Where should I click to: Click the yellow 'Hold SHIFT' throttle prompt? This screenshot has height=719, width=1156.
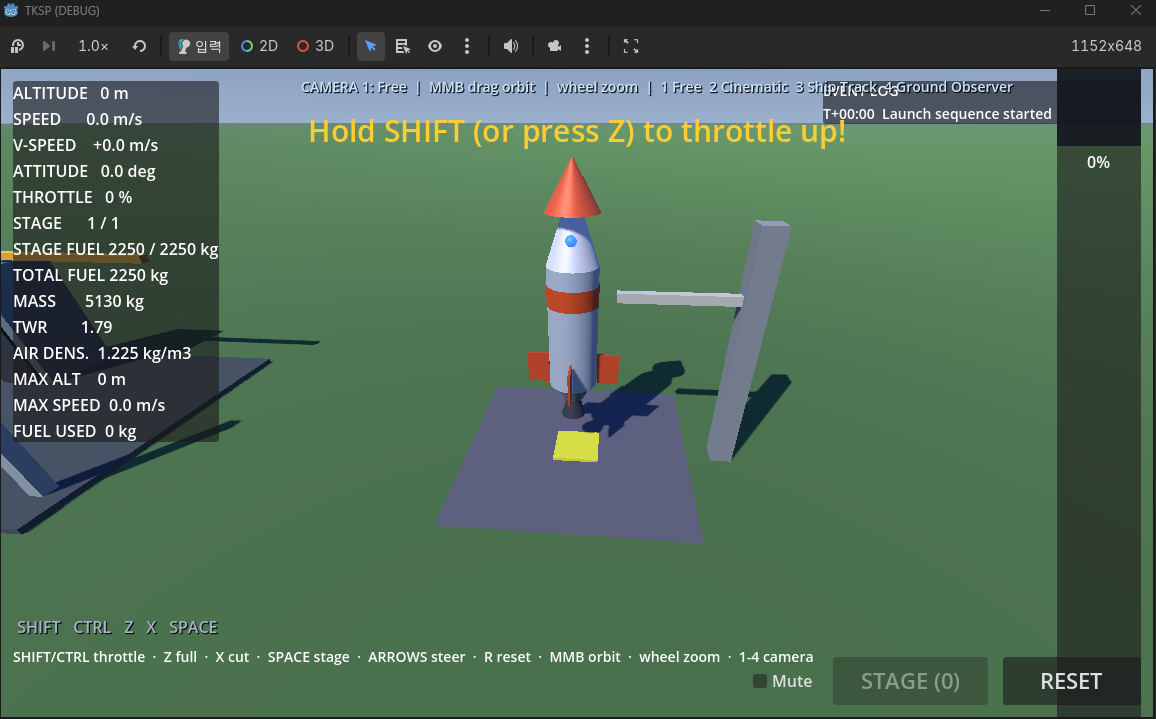point(577,131)
